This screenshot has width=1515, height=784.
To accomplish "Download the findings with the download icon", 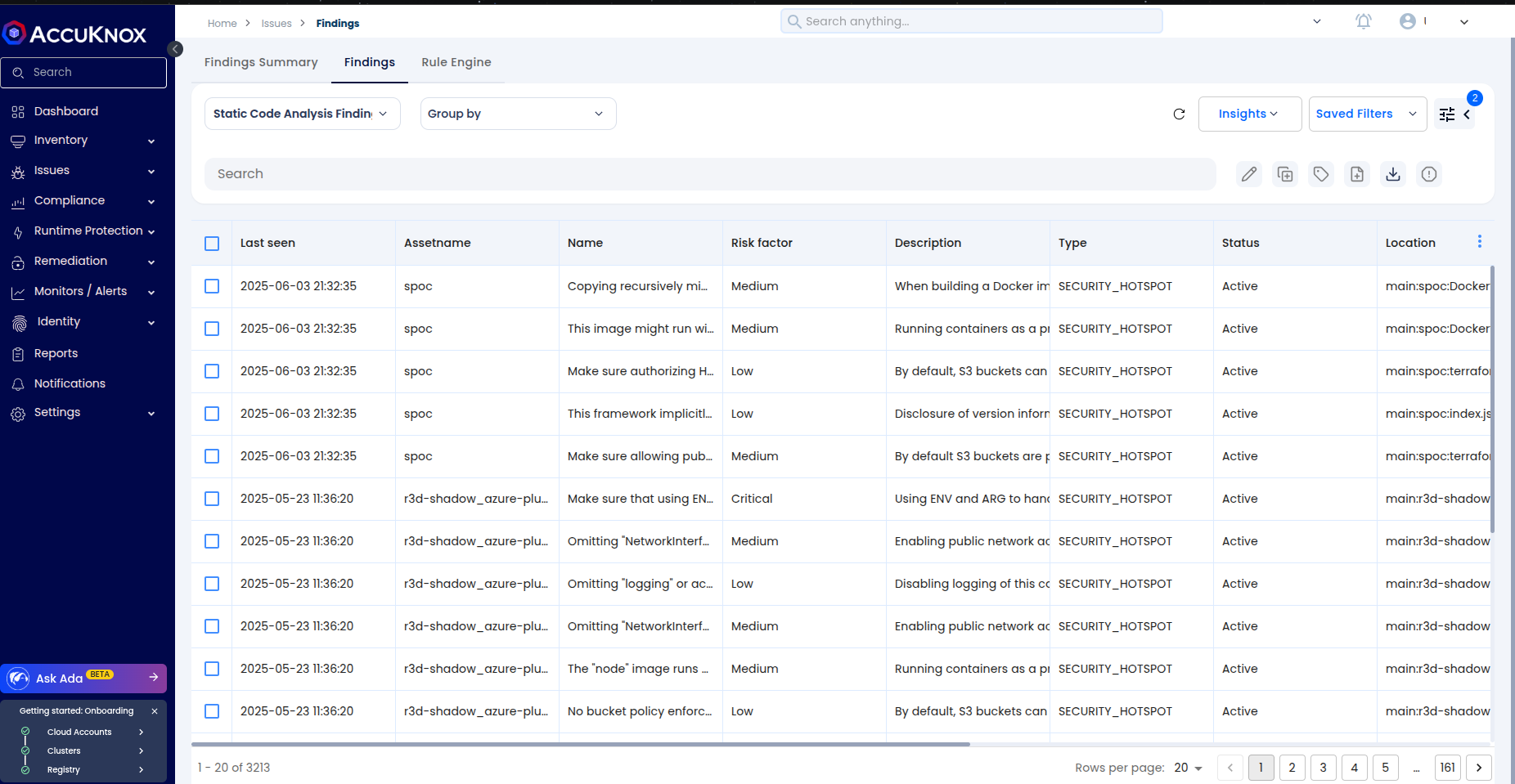I will 1393,174.
